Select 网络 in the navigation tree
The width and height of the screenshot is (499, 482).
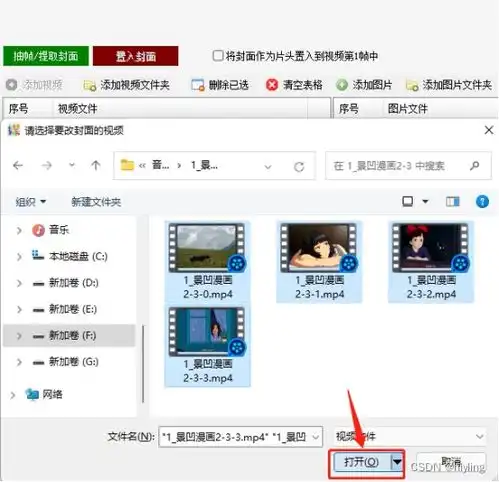(44, 394)
